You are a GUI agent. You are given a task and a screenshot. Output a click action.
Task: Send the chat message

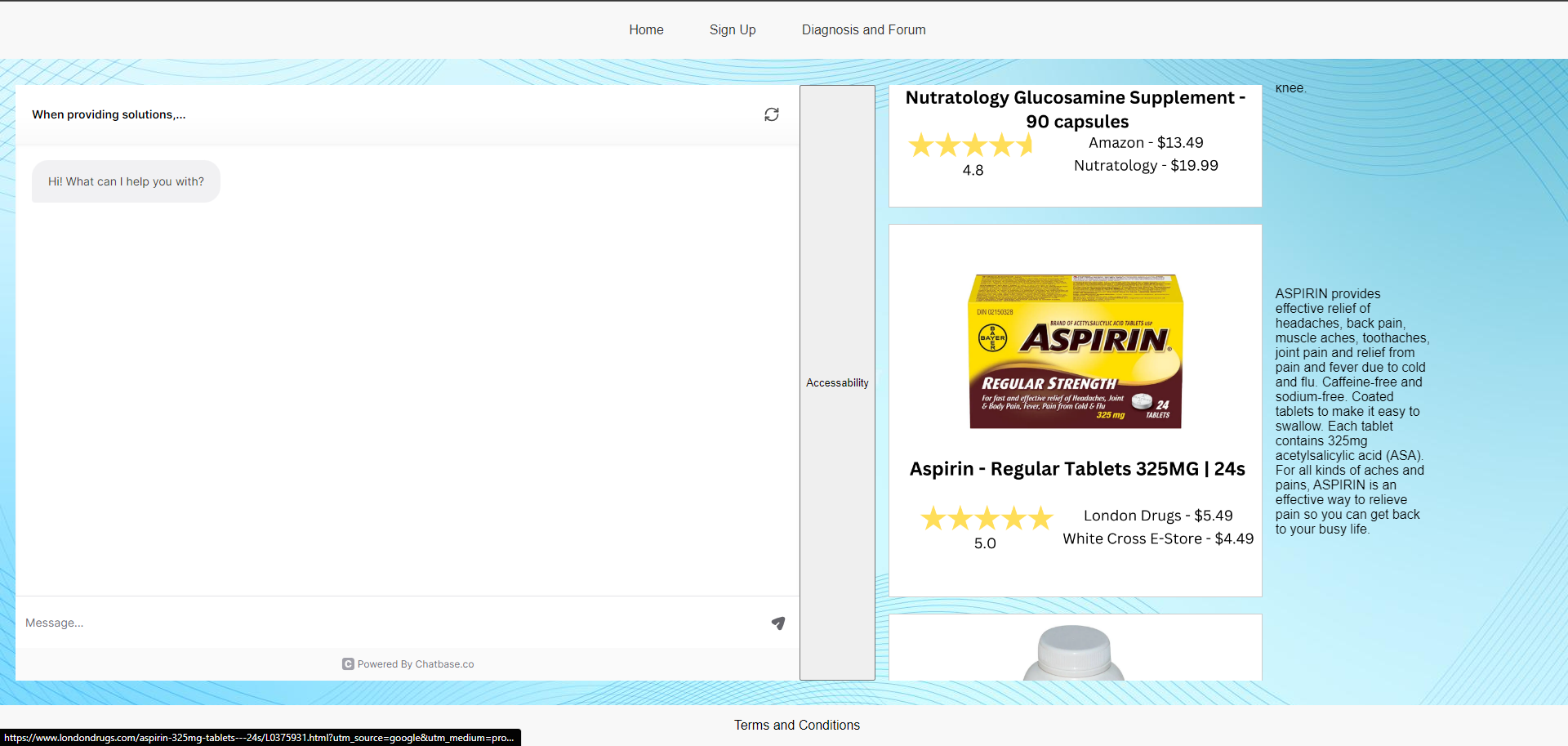pyautogui.click(x=778, y=623)
